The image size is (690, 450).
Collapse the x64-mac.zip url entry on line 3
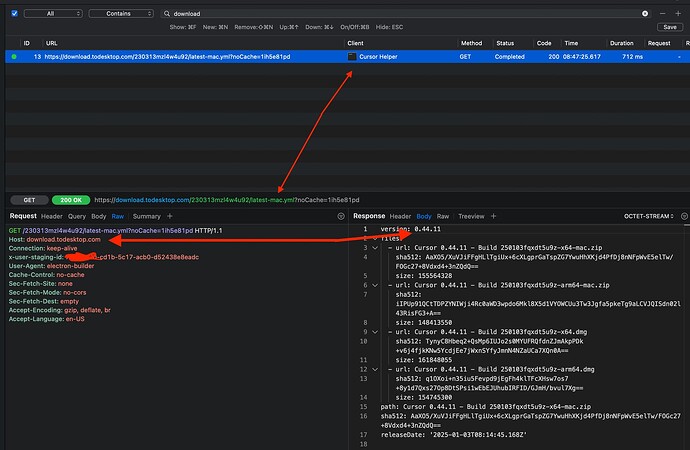[375, 248]
